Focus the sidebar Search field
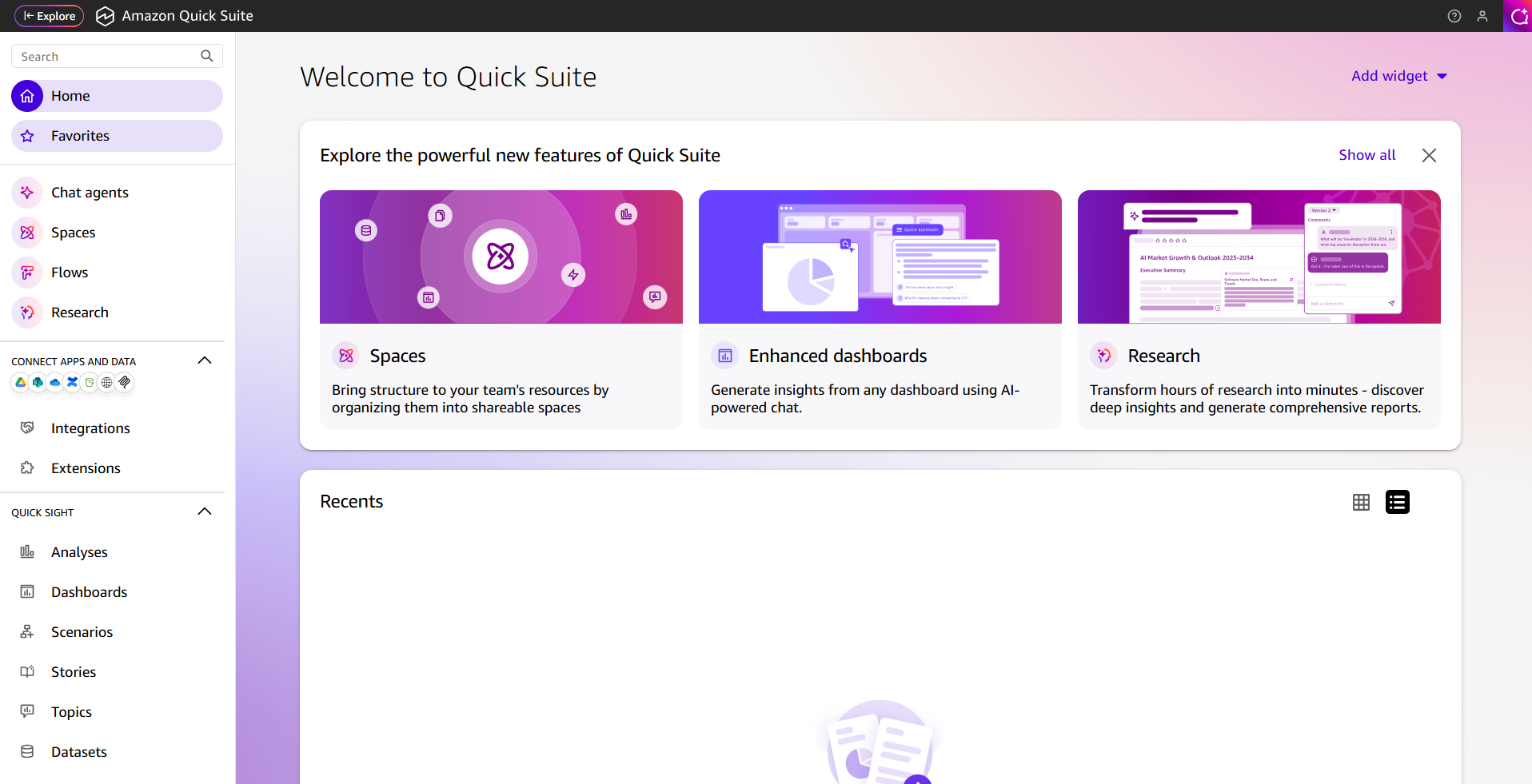Image resolution: width=1532 pixels, height=784 pixels. (117, 56)
